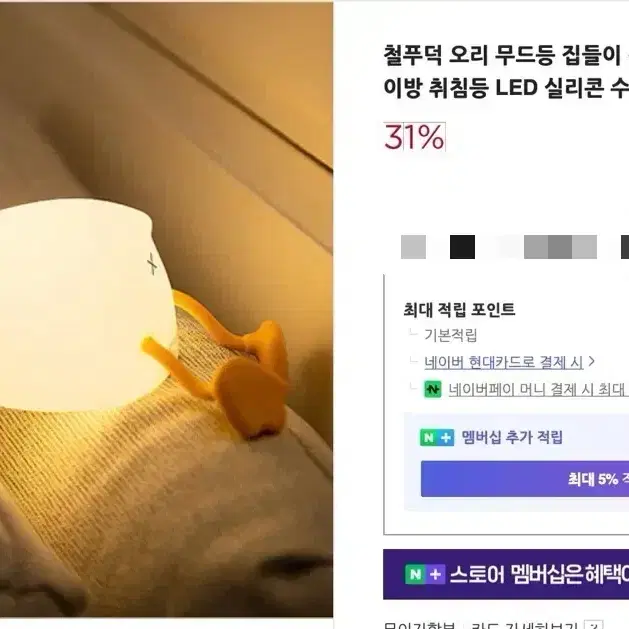The height and width of the screenshot is (629, 629).
Task: Open the 스토어 멤버십은 혜택 banner
Action: 506,574
